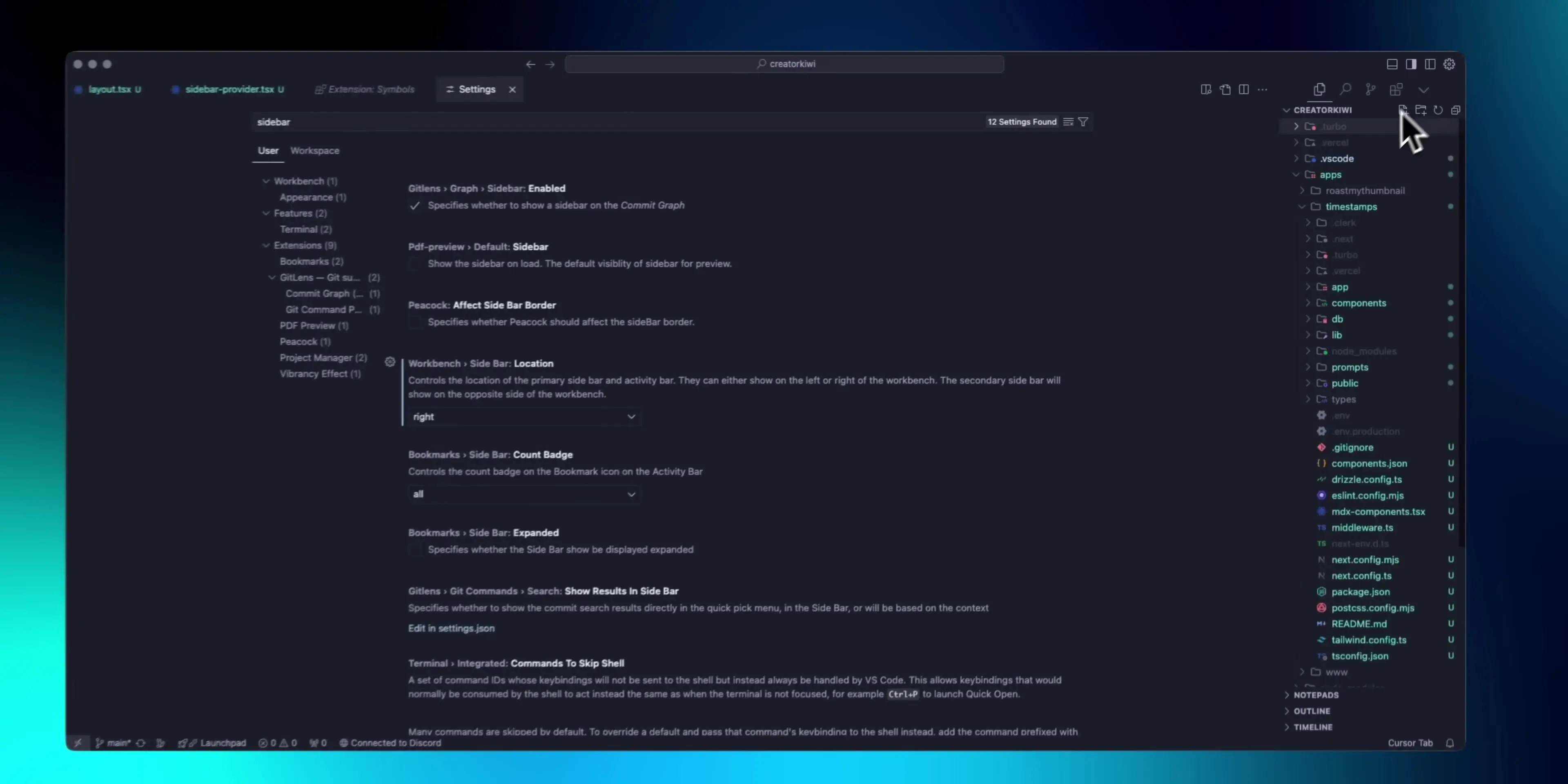Check Peacock Affect Side Bar Border checkbox

click(x=415, y=322)
